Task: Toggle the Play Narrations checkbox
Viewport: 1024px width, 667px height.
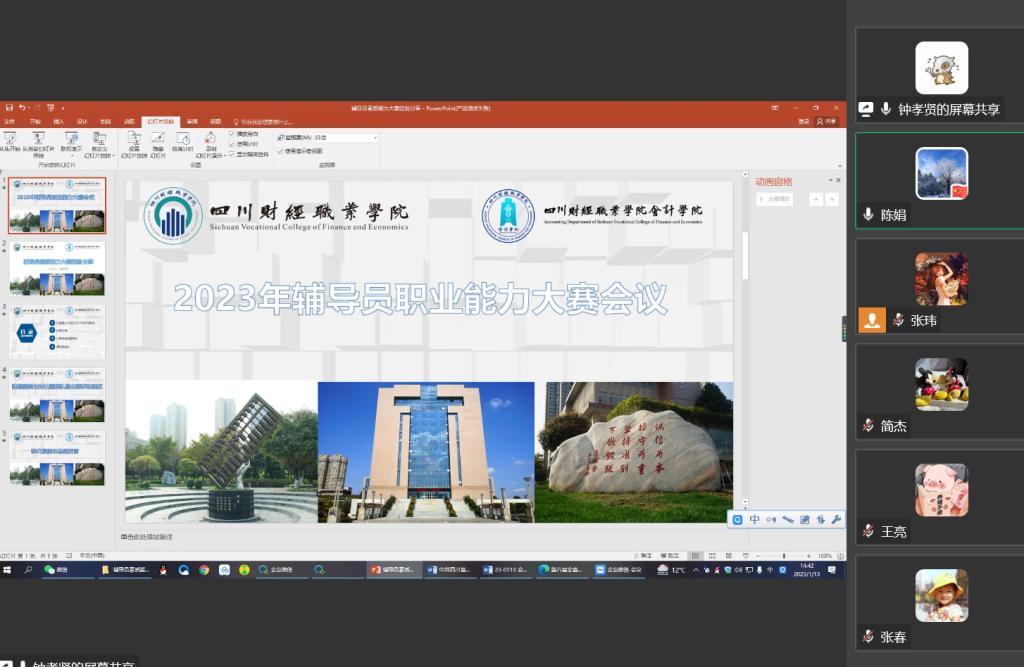Action: (232, 134)
